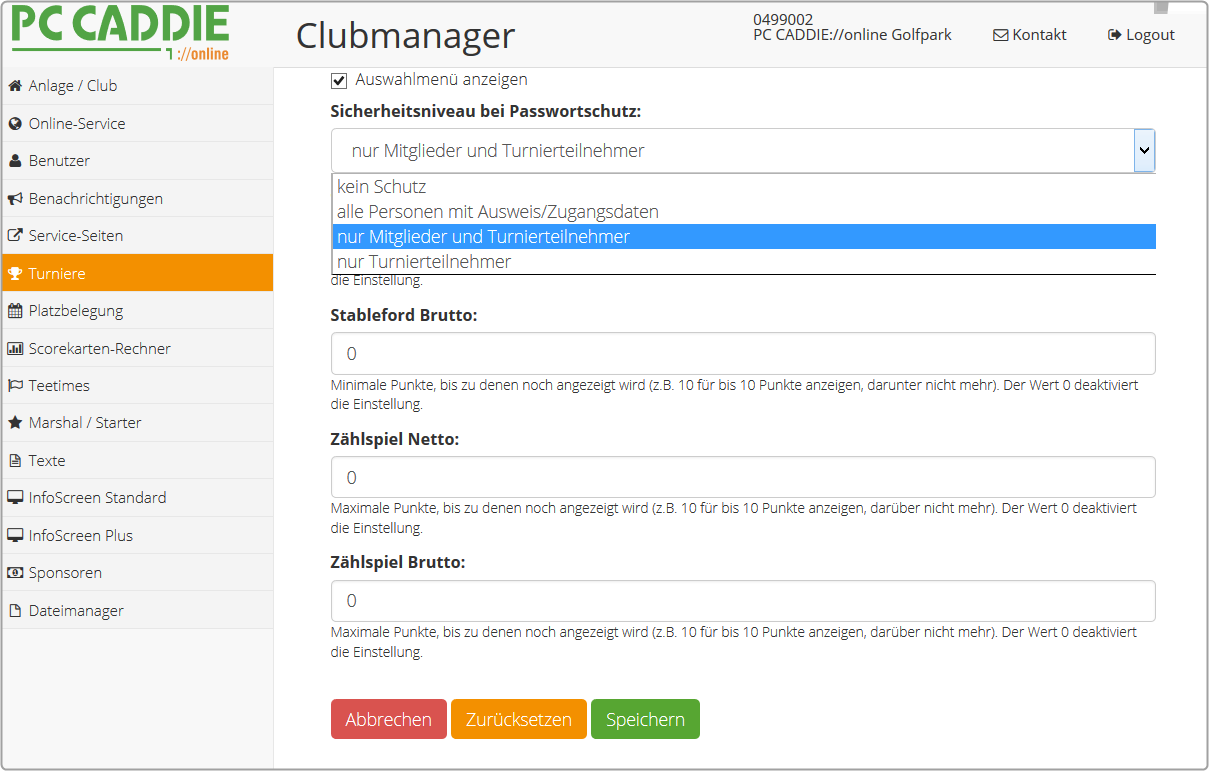Click the club number 0499002
1209x771 pixels.
pyautogui.click(x=783, y=19)
